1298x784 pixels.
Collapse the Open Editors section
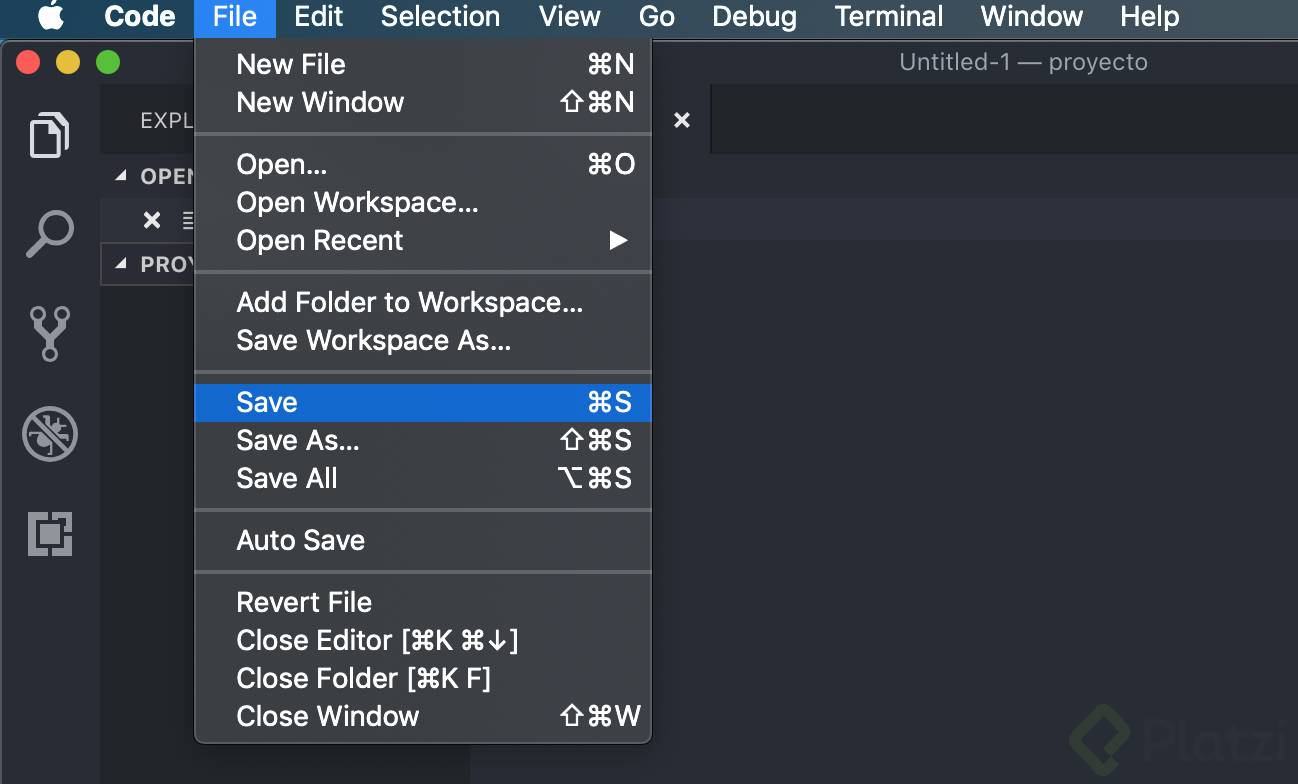click(121, 176)
